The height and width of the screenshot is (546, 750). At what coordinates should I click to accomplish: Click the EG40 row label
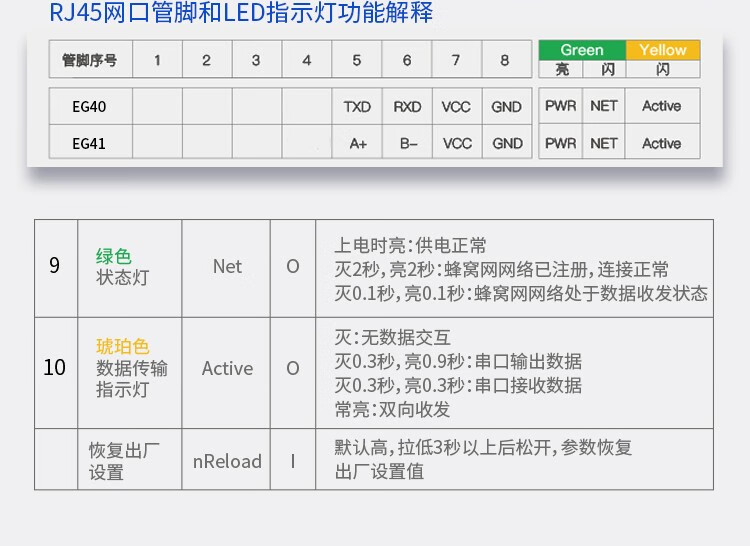coord(89,106)
